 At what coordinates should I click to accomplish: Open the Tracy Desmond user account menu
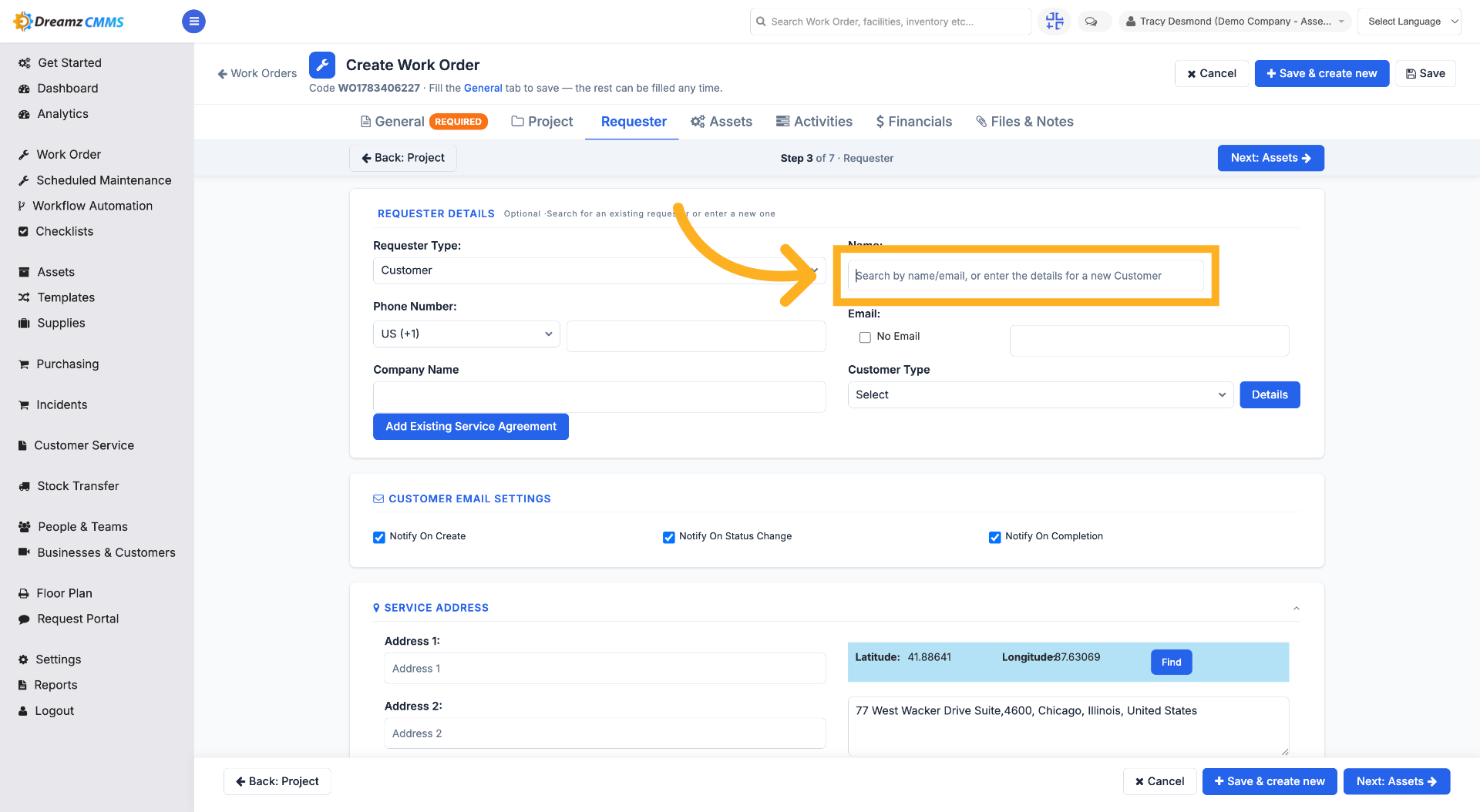click(x=1235, y=22)
